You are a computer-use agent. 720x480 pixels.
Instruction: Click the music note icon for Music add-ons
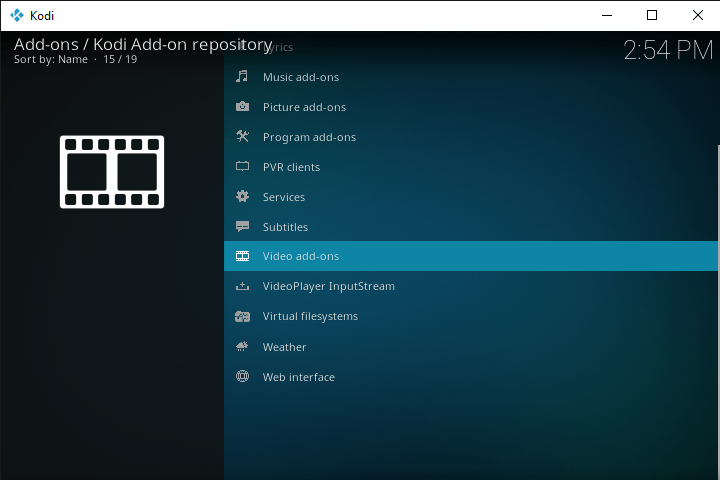point(242,76)
